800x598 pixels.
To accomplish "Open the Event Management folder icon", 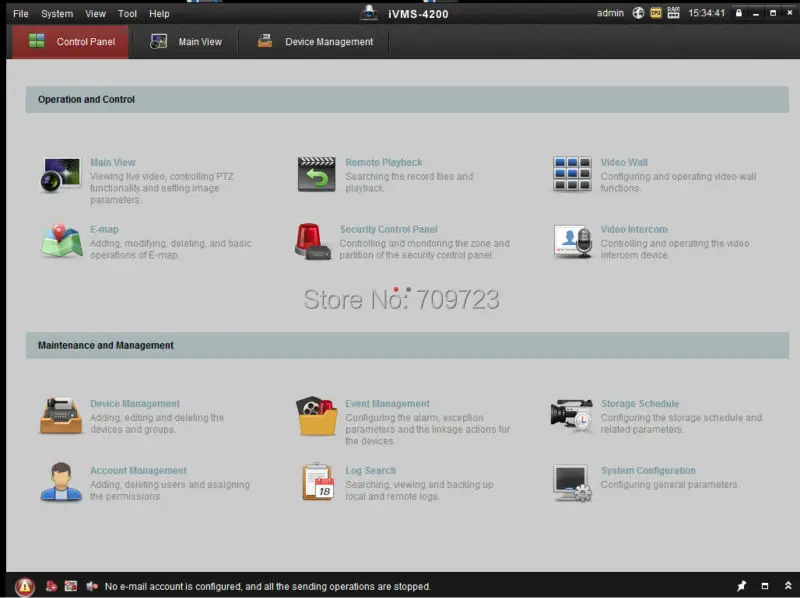I will [316, 416].
